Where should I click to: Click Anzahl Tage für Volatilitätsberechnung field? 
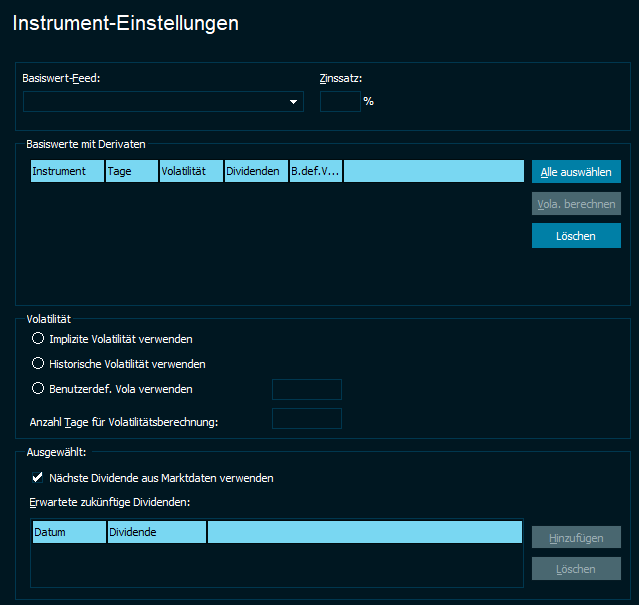click(x=307, y=419)
